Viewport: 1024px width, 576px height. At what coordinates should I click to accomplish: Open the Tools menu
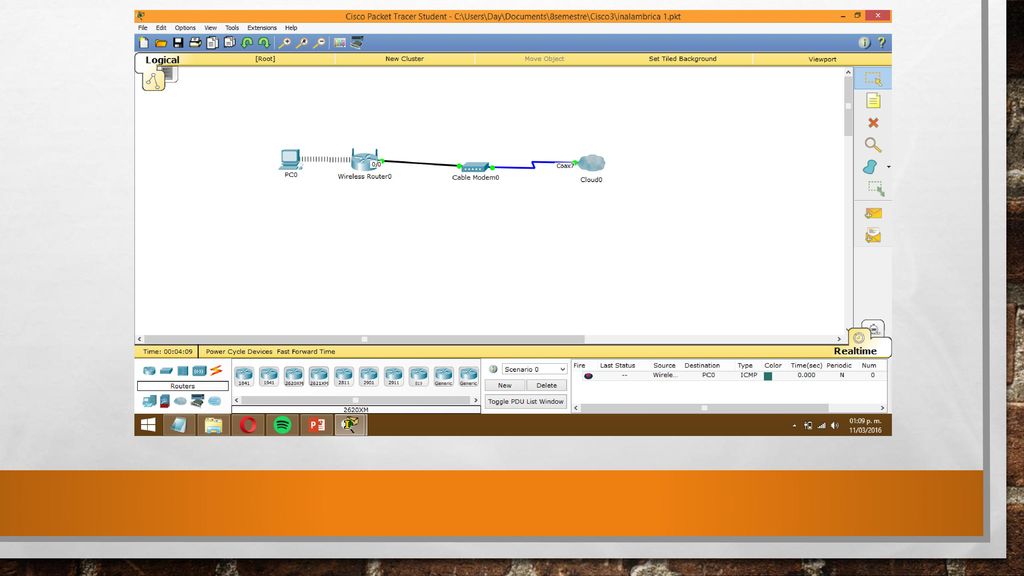point(232,28)
